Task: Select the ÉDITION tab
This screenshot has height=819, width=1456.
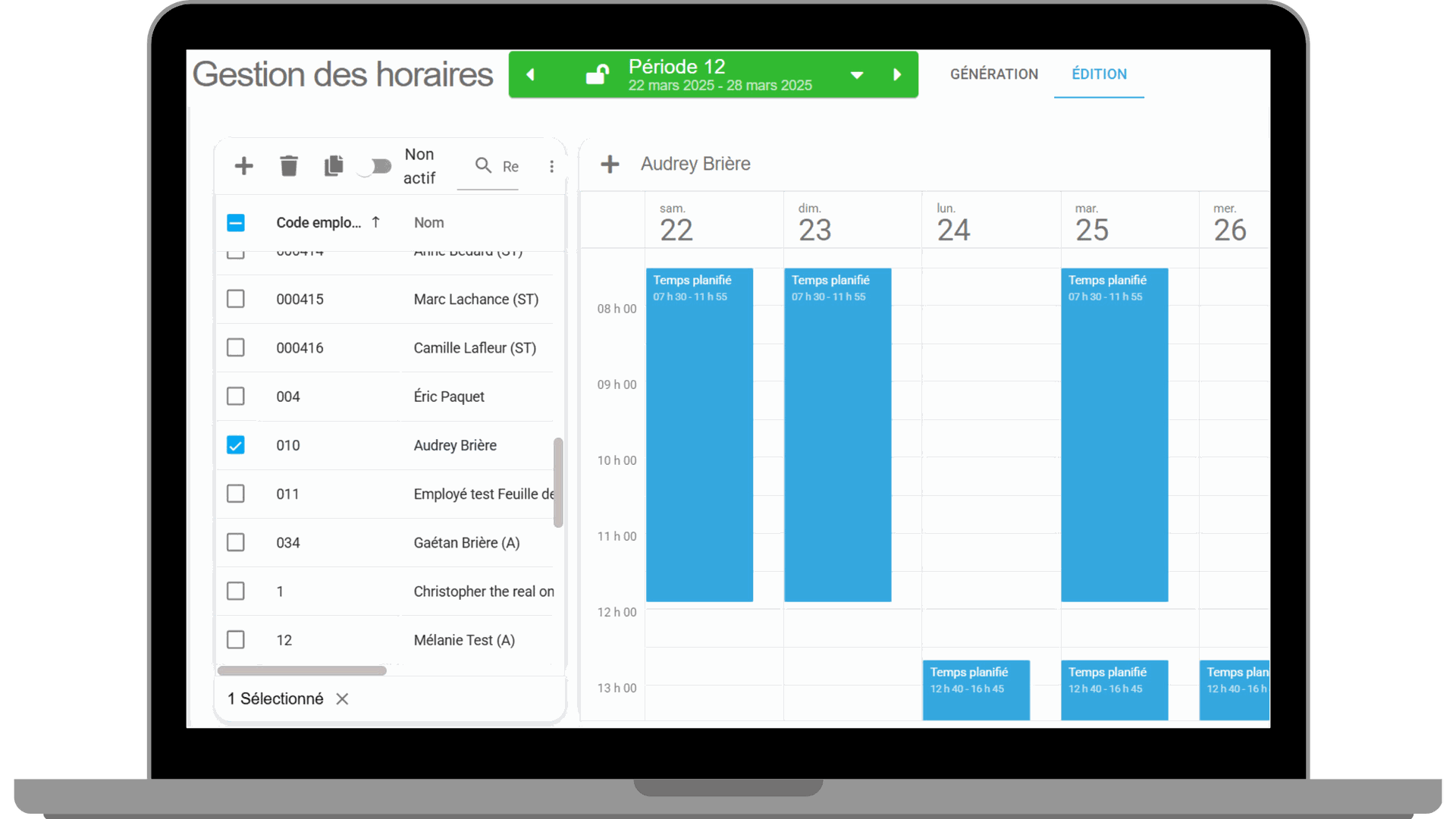Action: 1099,74
